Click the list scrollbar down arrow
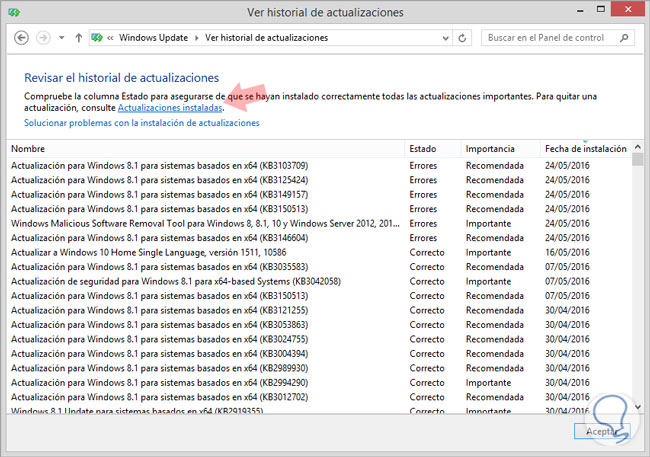Viewport: 650px width, 457px height. click(638, 407)
